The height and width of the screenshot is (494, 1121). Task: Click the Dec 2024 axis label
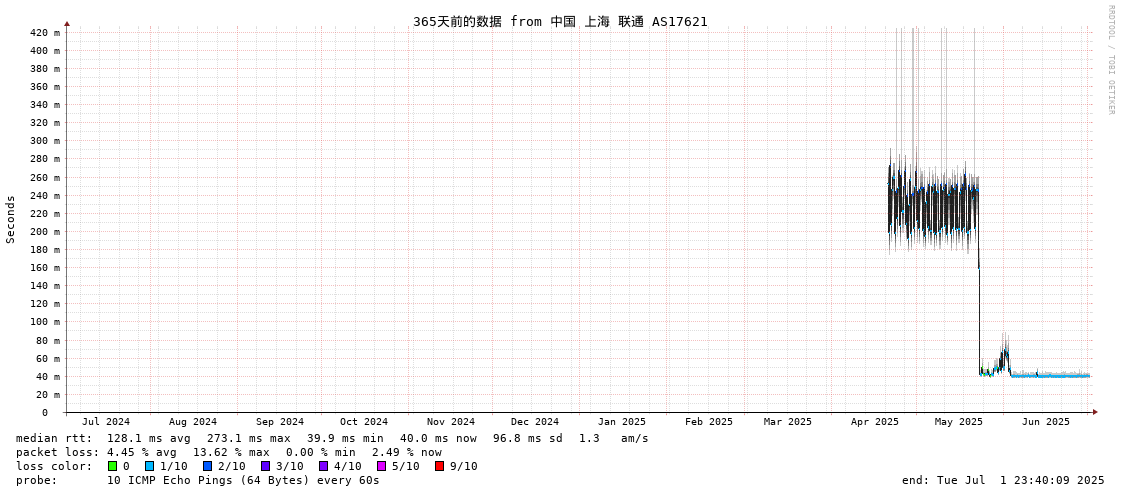(x=535, y=422)
